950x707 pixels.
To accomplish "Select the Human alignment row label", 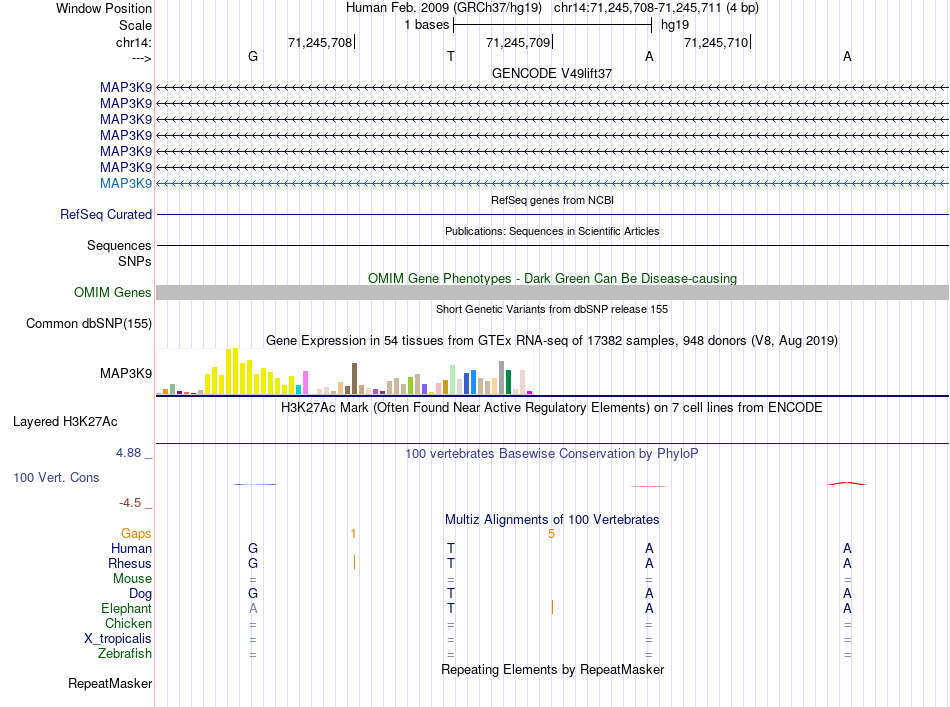I will [131, 548].
